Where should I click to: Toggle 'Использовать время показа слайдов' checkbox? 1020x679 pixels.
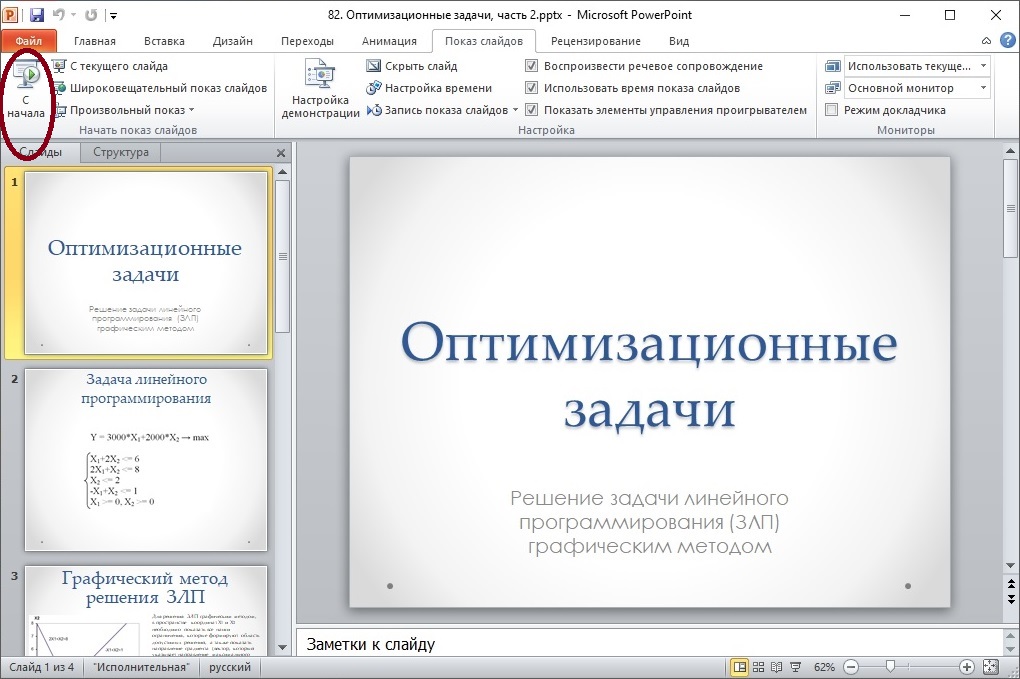tap(532, 88)
